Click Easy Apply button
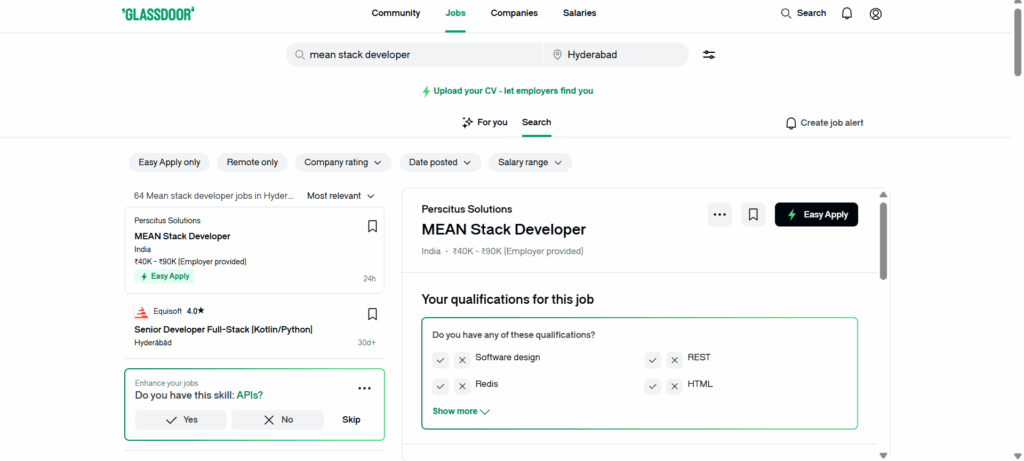 (x=816, y=214)
